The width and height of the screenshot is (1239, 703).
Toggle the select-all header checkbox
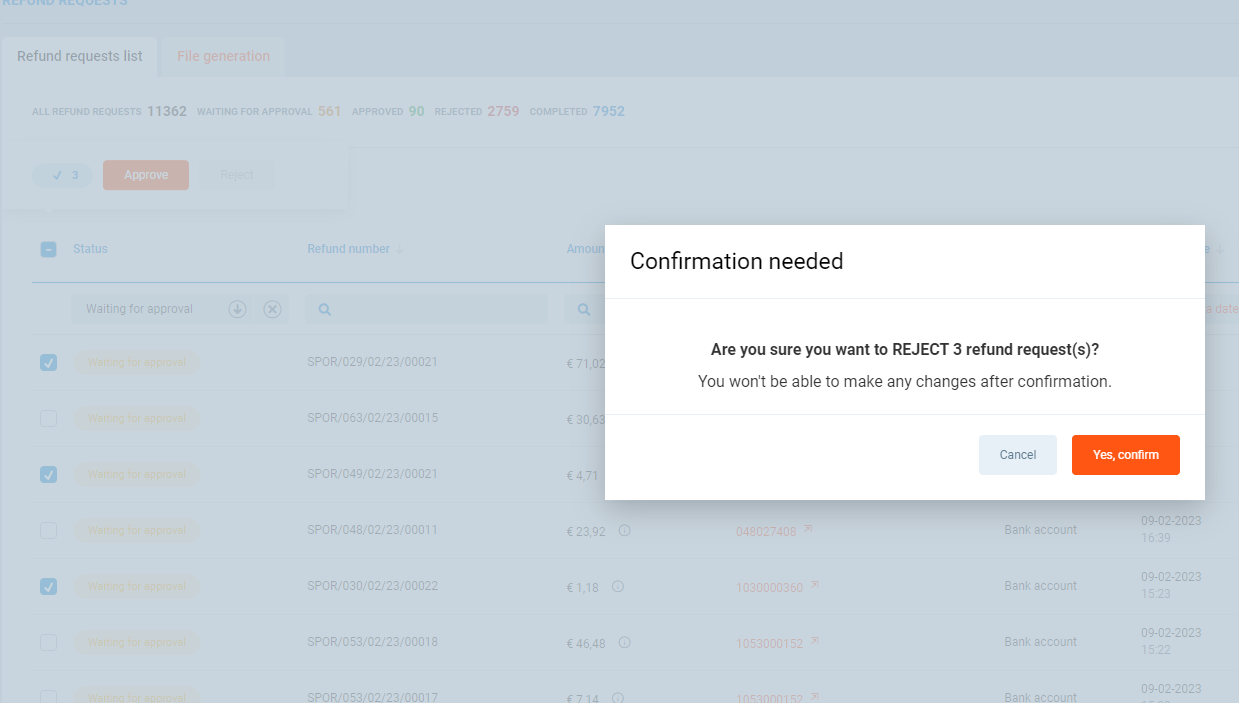coord(48,249)
